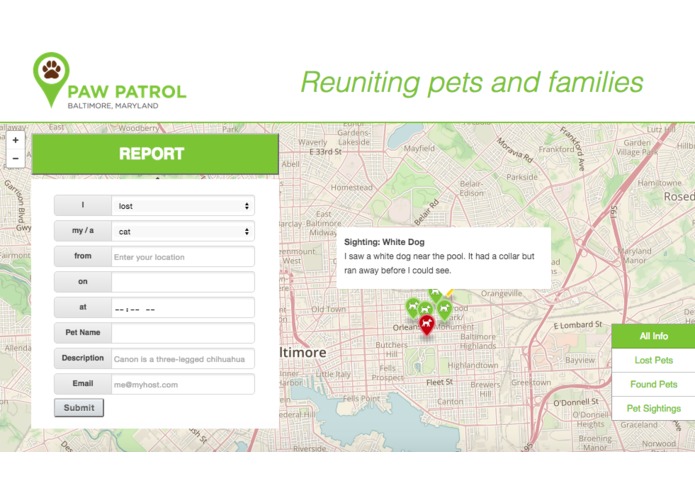The image size is (695, 494).
Task: Click the 'Parkside' map label
Action: 522,177
